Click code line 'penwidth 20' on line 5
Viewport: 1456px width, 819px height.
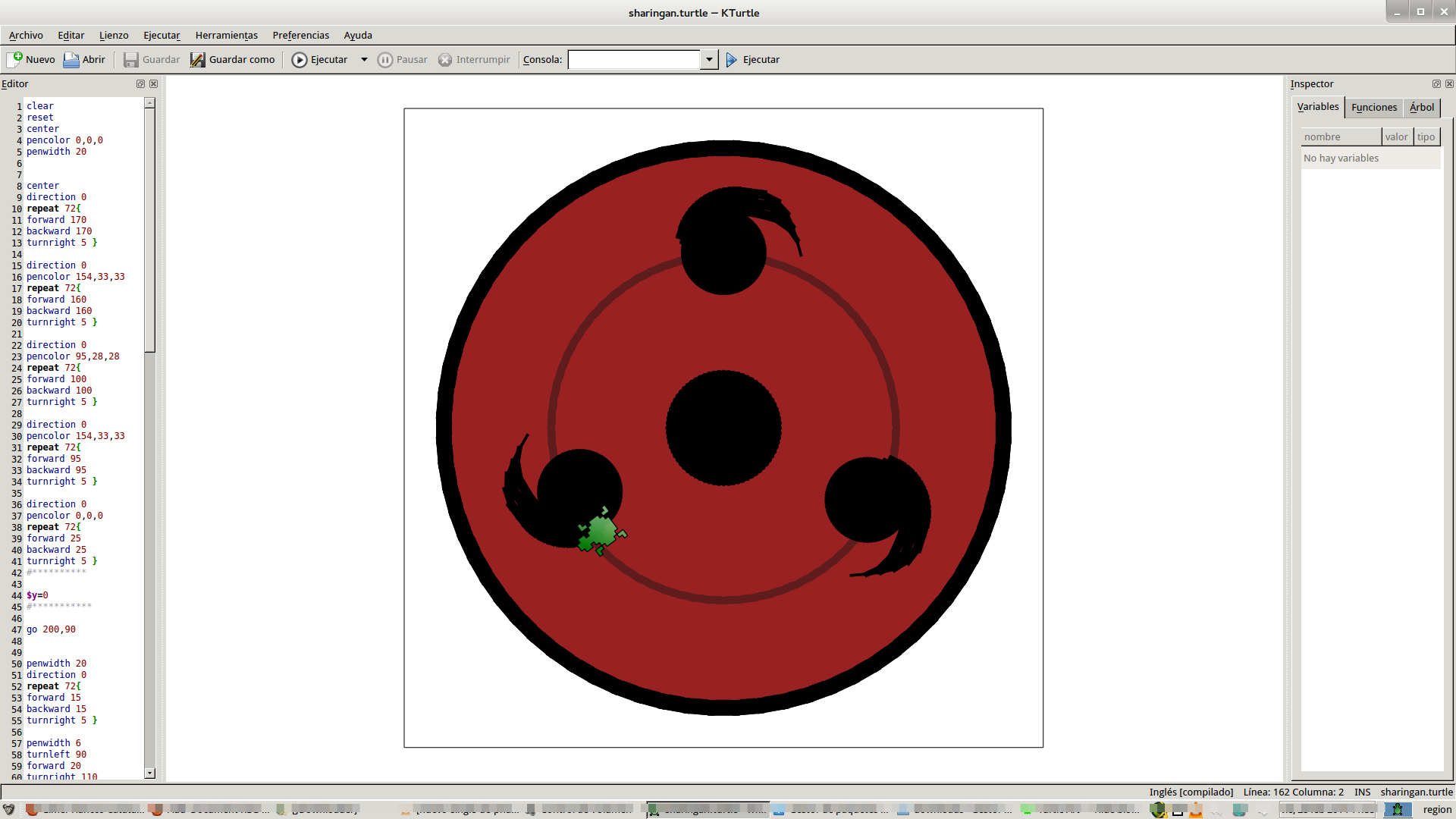[56, 152]
